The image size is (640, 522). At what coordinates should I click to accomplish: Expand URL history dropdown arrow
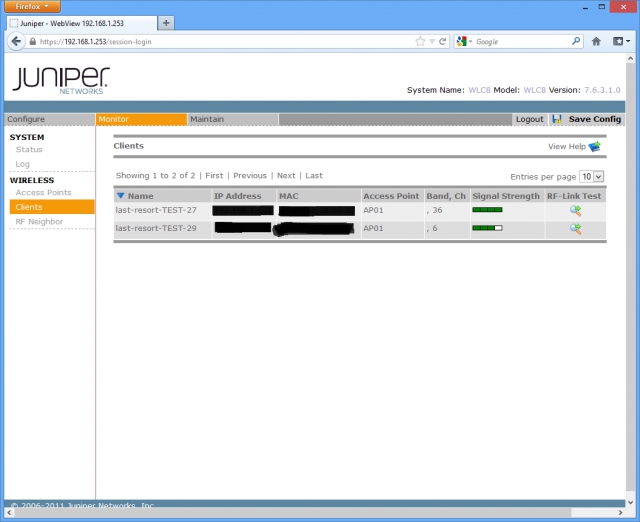432,42
